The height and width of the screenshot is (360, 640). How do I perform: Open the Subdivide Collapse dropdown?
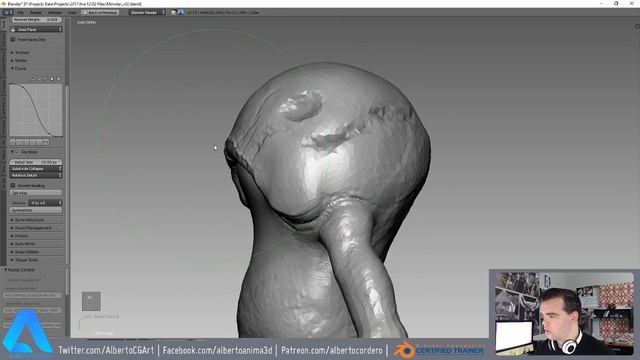click(x=36, y=169)
